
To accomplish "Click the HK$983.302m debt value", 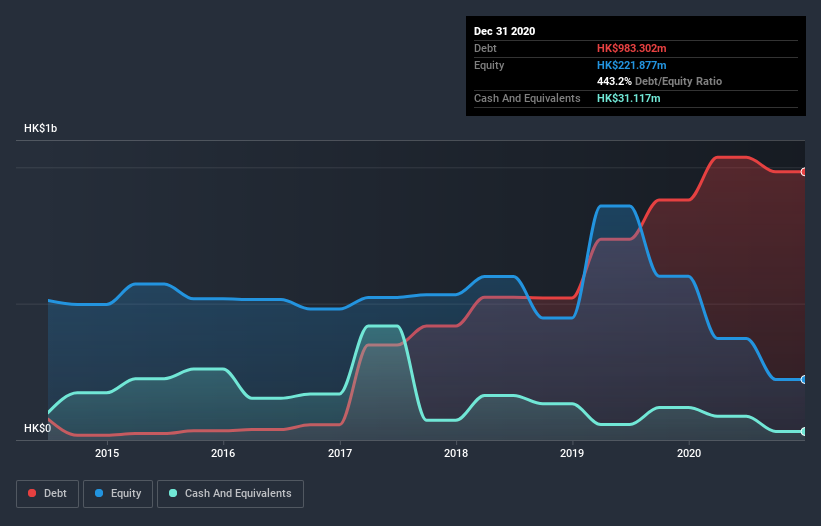I will point(631,48).
